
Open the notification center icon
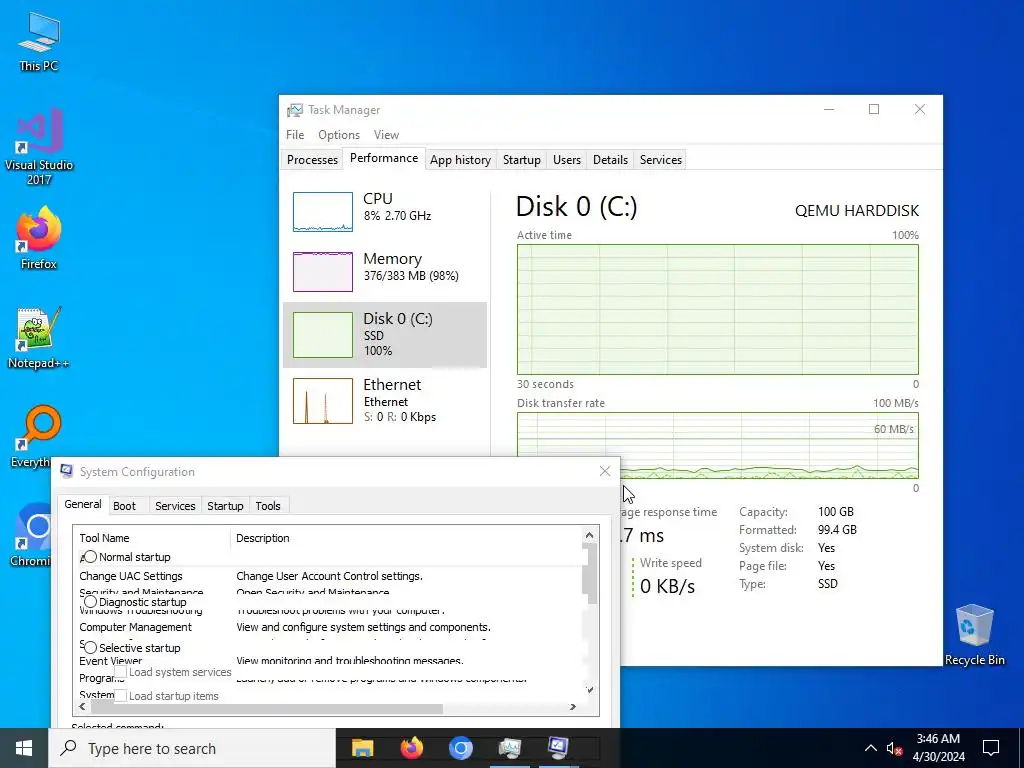click(x=991, y=748)
